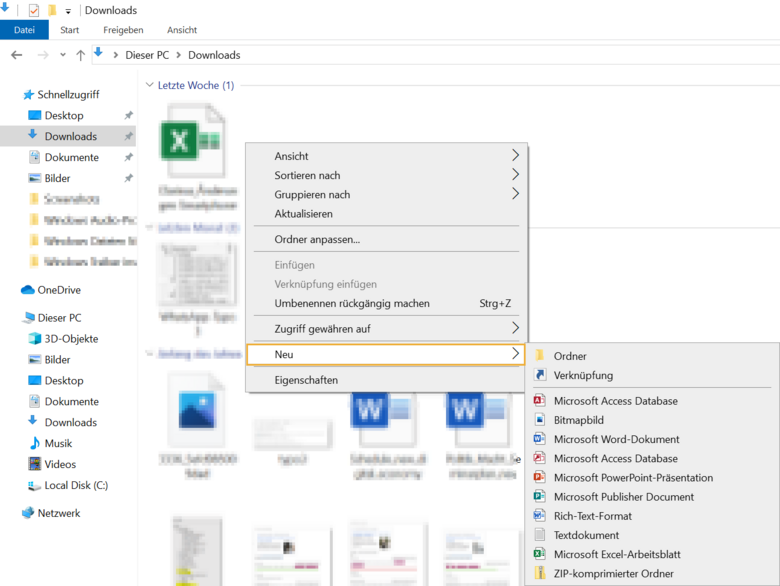
Task: Click the Microsoft Publisher Document icon
Action: click(540, 496)
